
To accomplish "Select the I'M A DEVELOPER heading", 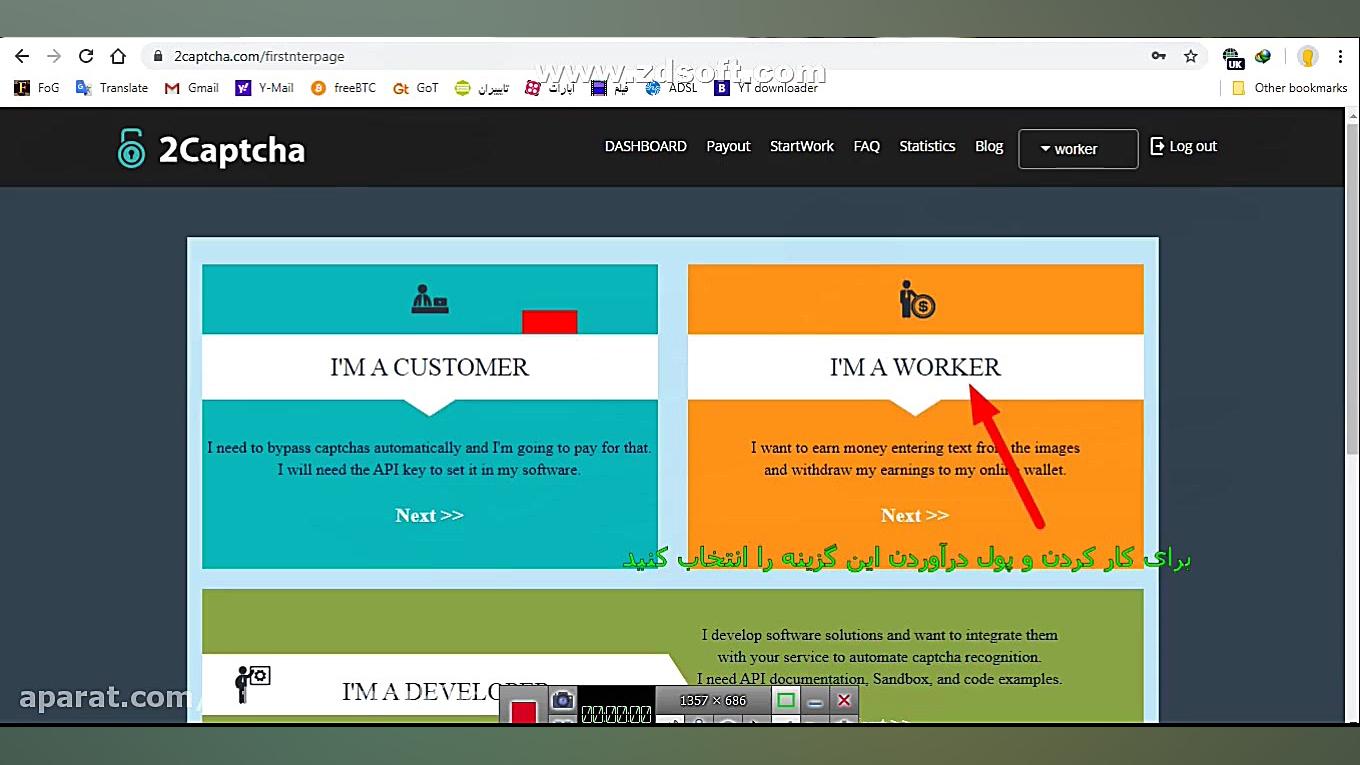I will (x=445, y=691).
